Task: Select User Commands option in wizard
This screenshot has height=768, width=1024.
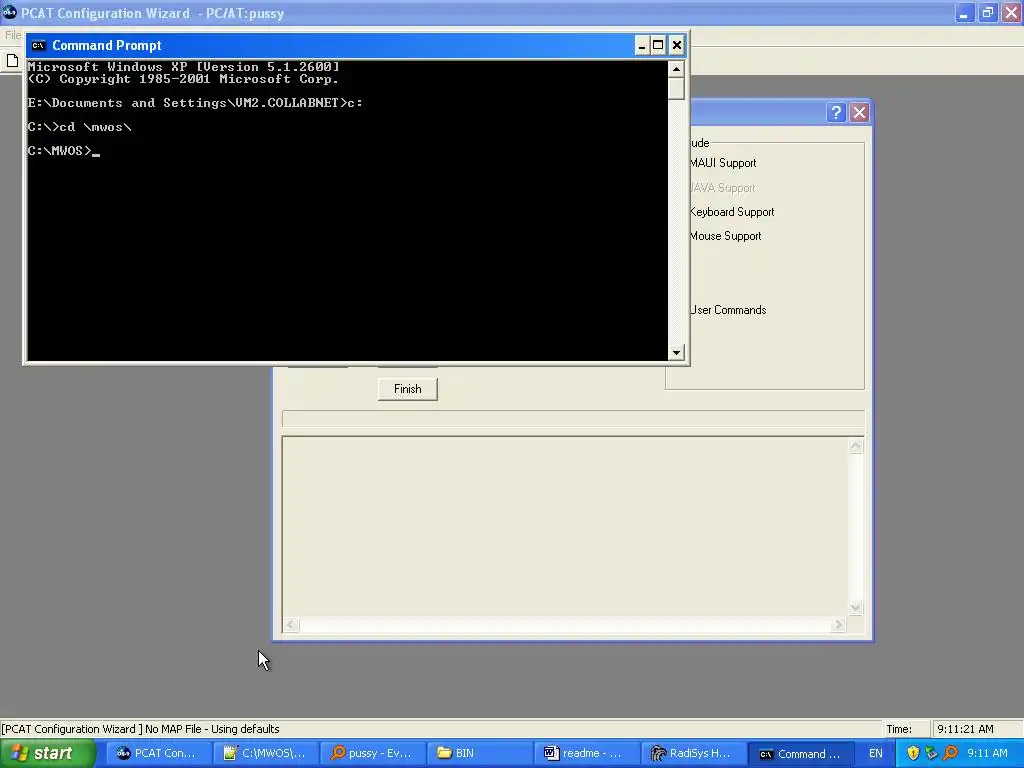Action: [x=728, y=310]
